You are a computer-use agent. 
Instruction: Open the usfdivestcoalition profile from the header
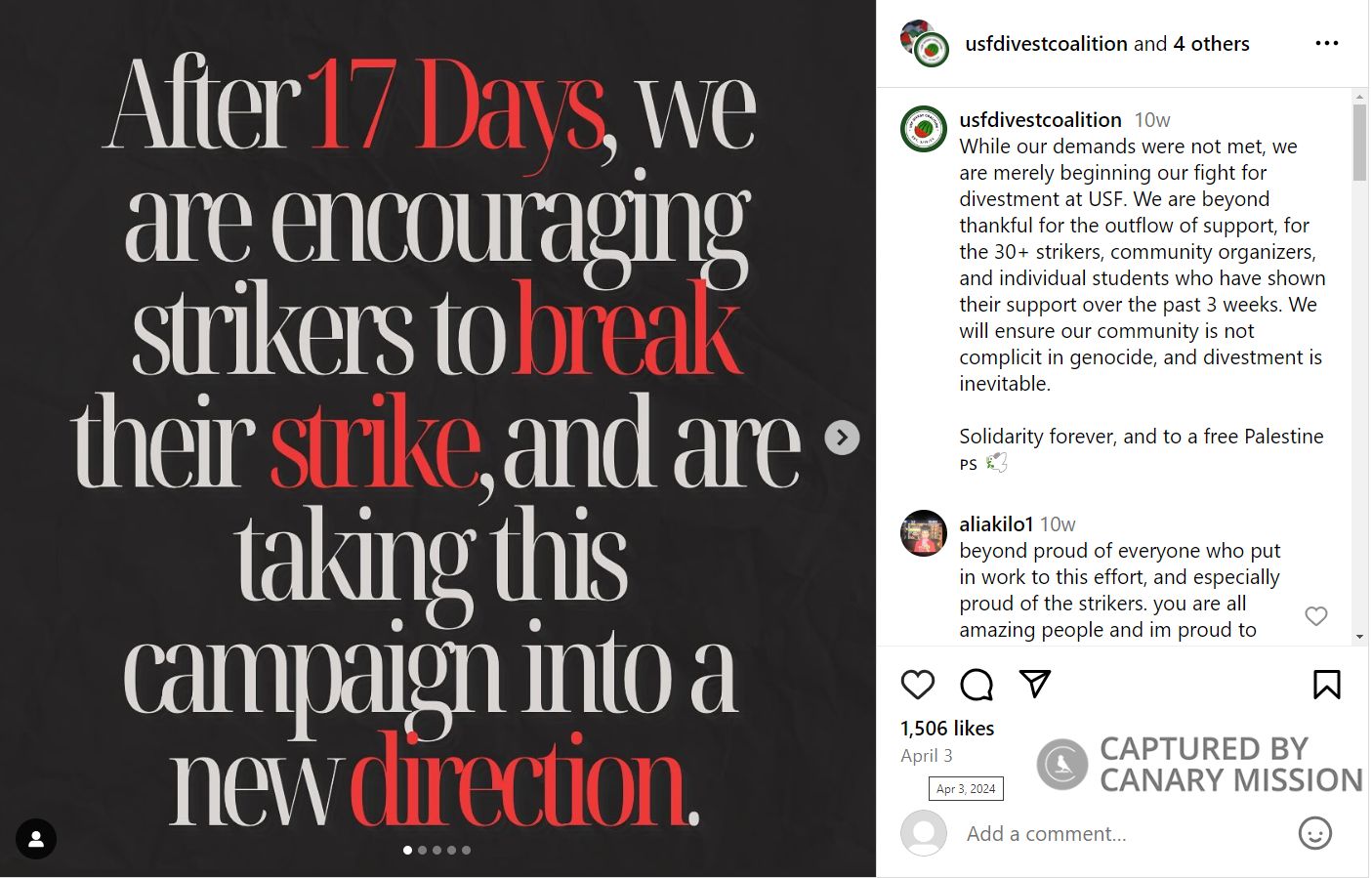tap(1046, 44)
